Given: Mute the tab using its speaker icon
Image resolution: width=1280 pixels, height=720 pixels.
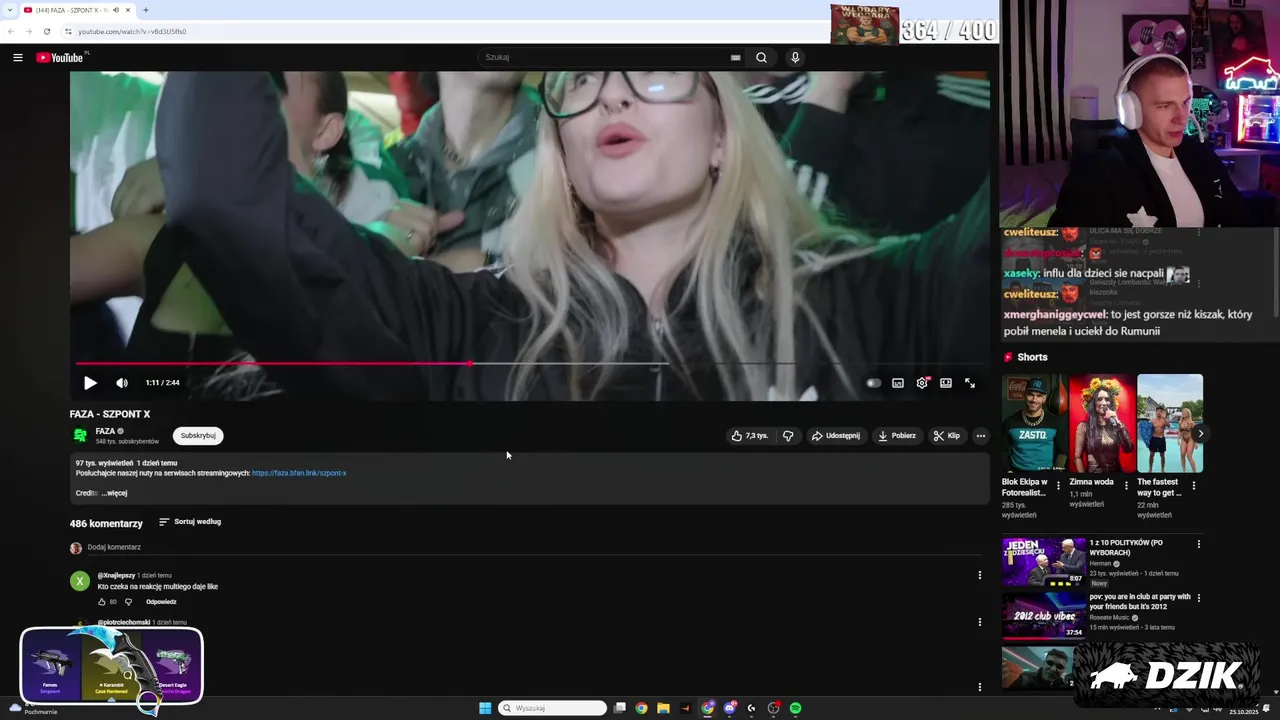Looking at the screenshot, I should pyautogui.click(x=116, y=10).
